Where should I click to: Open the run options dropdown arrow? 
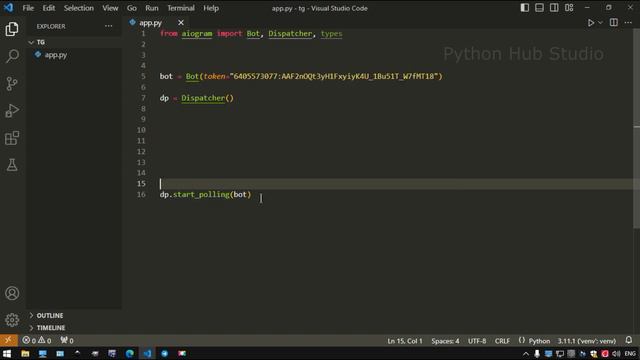click(600, 23)
